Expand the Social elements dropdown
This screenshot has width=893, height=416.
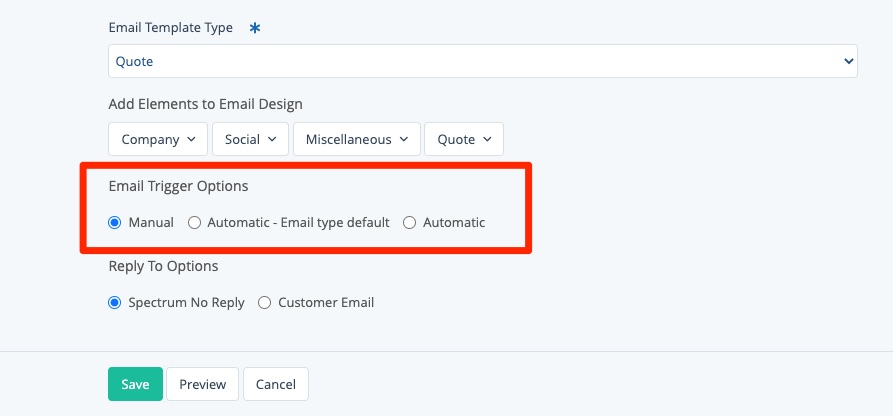pyautogui.click(x=250, y=139)
